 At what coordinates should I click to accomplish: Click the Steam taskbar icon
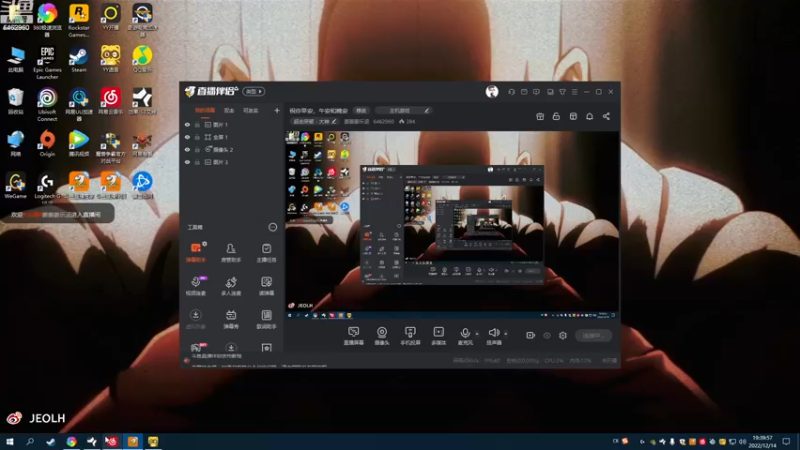point(51,441)
